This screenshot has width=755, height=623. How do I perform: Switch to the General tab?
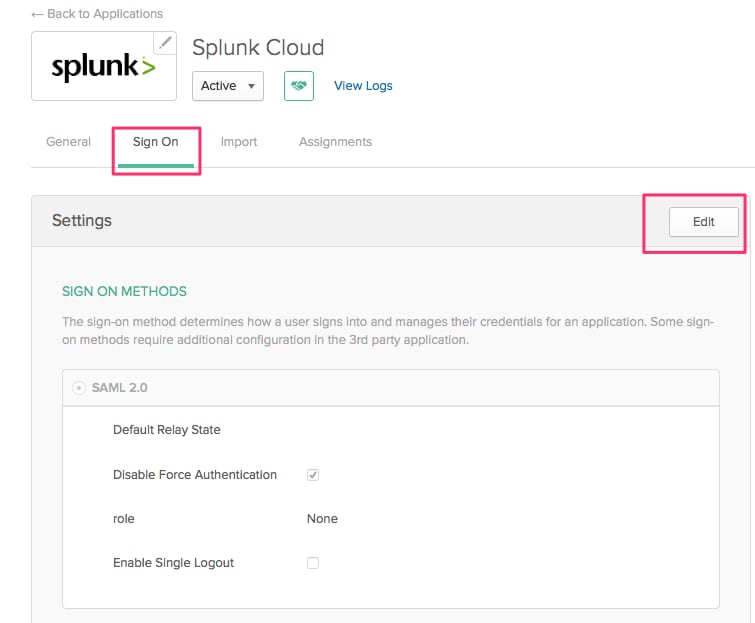tap(68, 142)
